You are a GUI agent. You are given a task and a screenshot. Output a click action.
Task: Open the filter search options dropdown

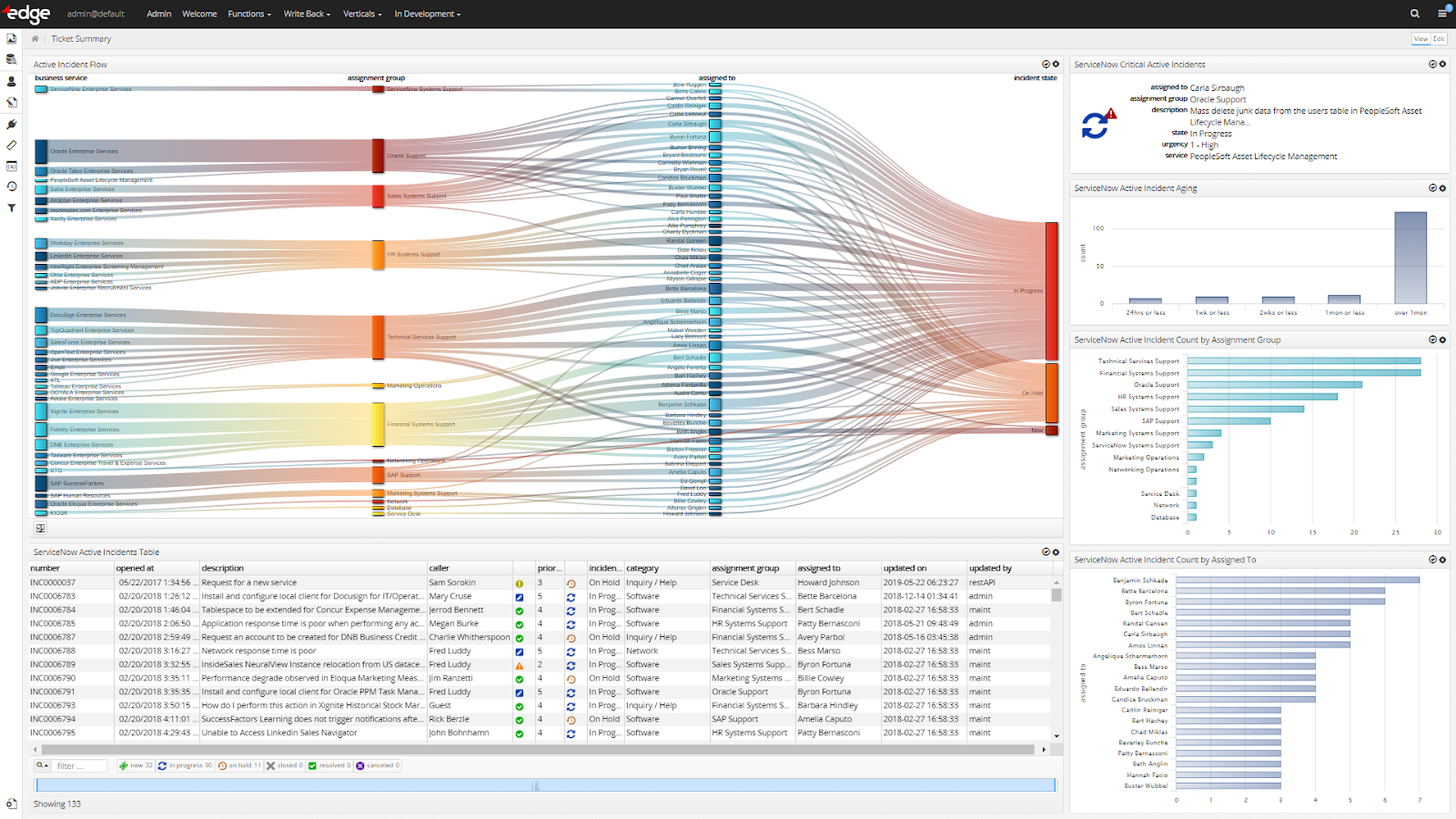pyautogui.click(x=42, y=766)
